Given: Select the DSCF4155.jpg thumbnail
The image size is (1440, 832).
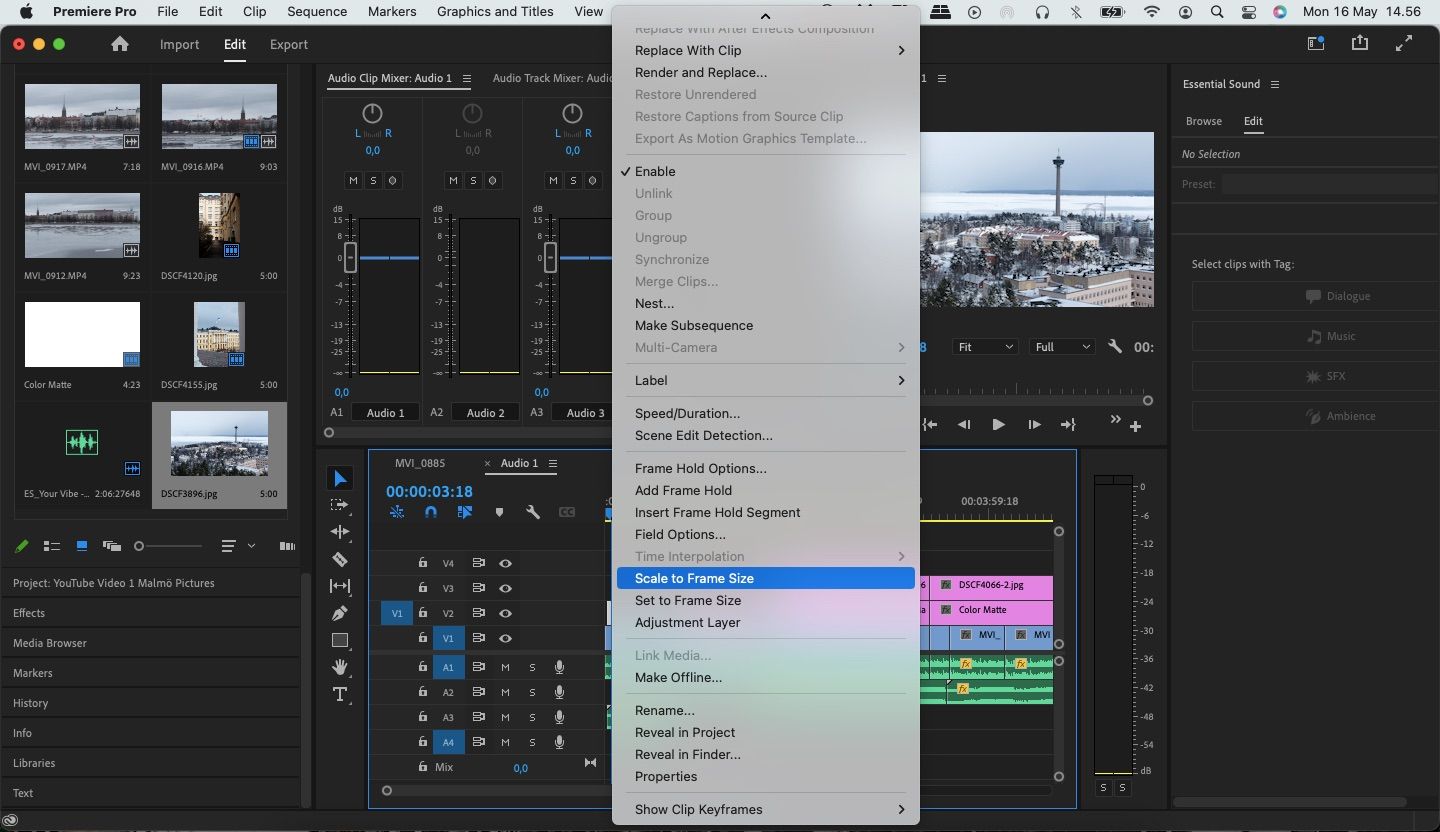Looking at the screenshot, I should [x=219, y=335].
